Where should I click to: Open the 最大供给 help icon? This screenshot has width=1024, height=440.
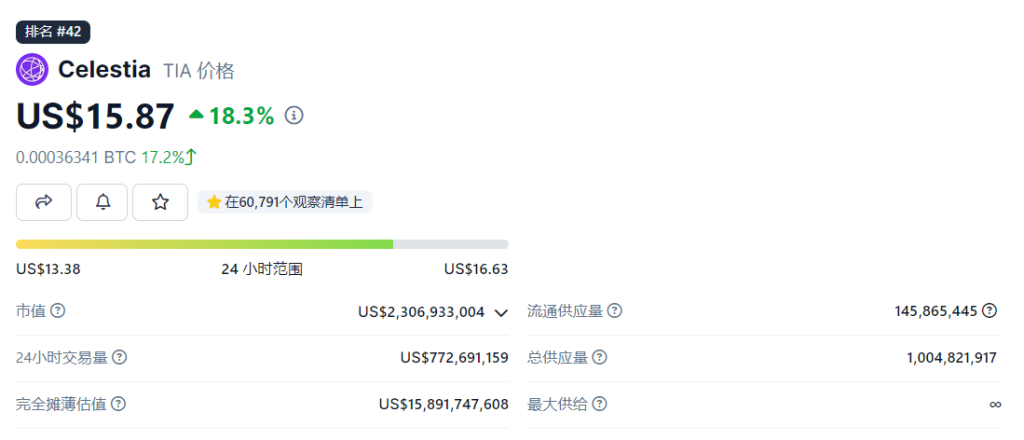[599, 404]
